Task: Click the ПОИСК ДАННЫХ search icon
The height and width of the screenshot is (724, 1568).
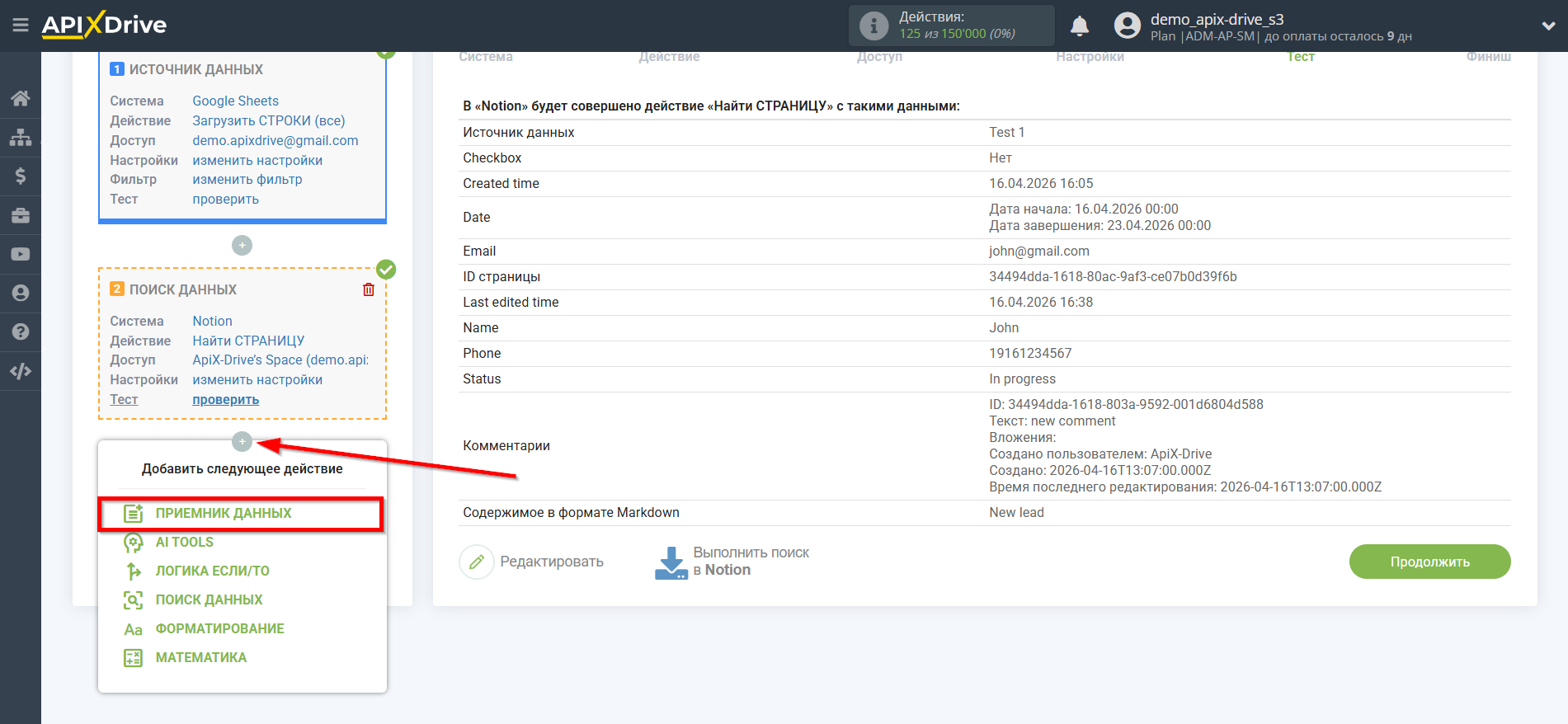Action: click(133, 600)
